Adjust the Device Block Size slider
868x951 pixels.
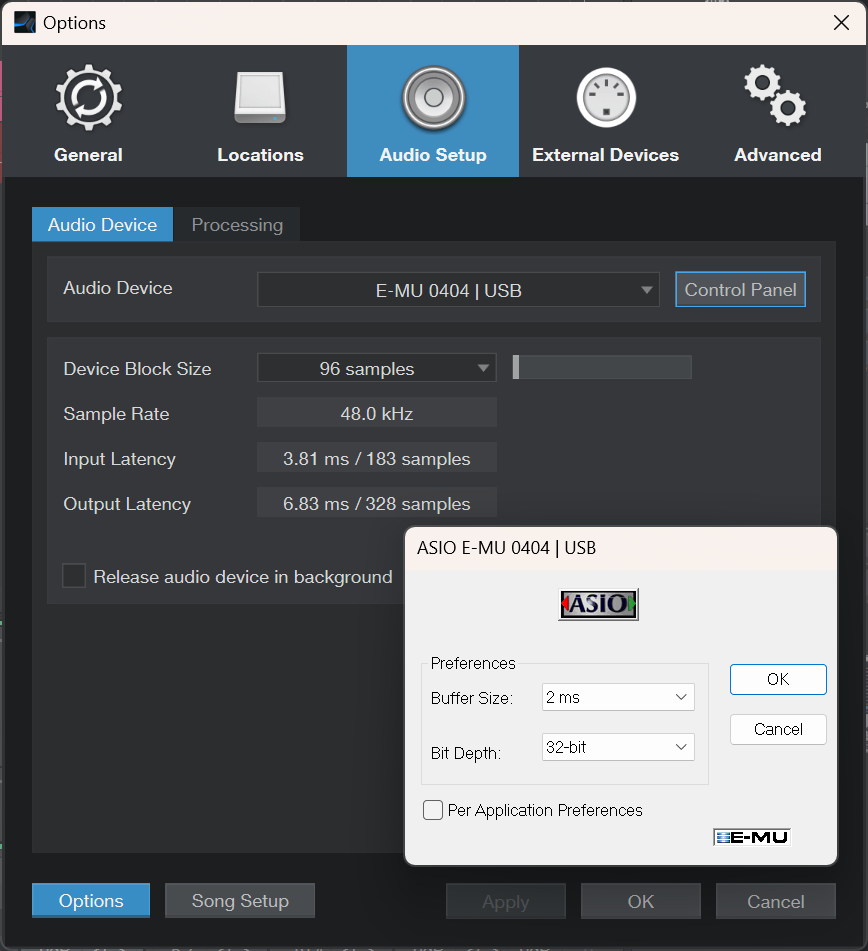click(x=602, y=368)
